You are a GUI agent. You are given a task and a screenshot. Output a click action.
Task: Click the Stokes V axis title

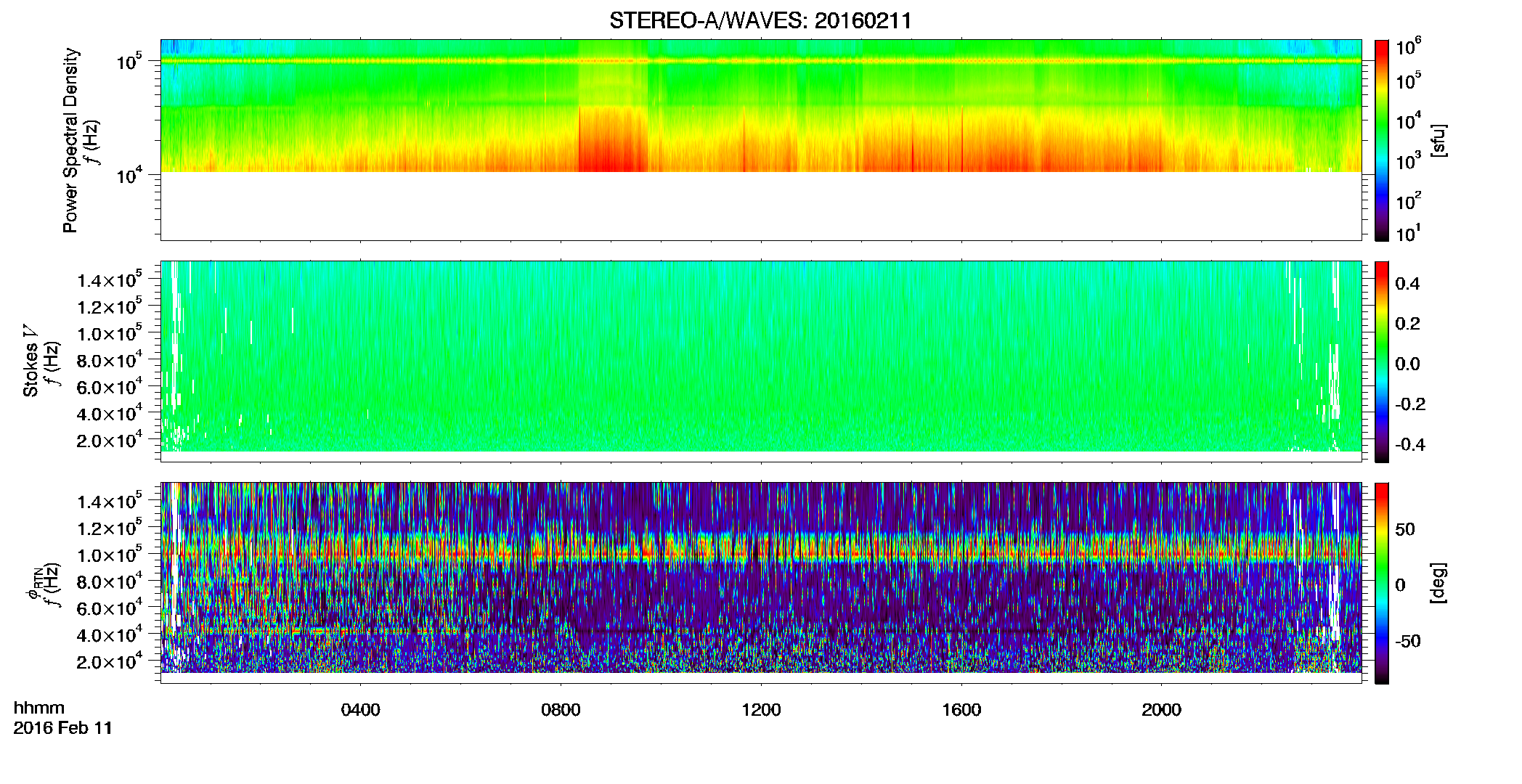(x=31, y=361)
